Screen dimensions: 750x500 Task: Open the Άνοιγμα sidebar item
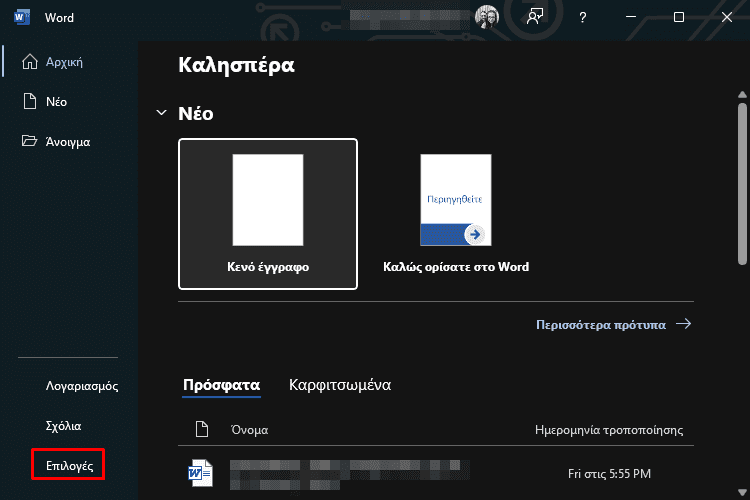(x=67, y=142)
